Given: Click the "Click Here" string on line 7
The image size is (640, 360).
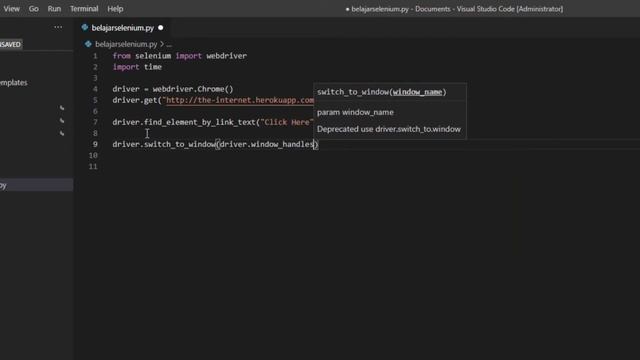Looking at the screenshot, I should [287, 122].
